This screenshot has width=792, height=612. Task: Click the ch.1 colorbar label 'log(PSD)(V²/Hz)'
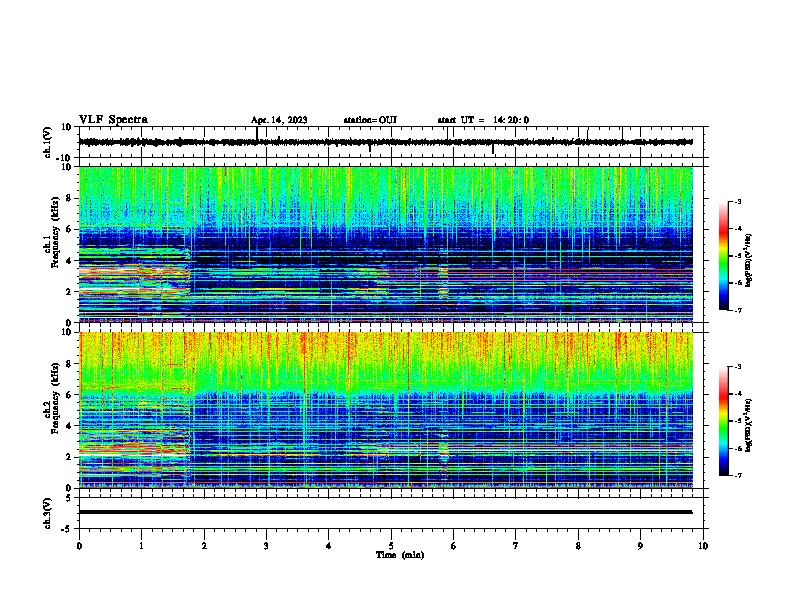click(x=749, y=260)
